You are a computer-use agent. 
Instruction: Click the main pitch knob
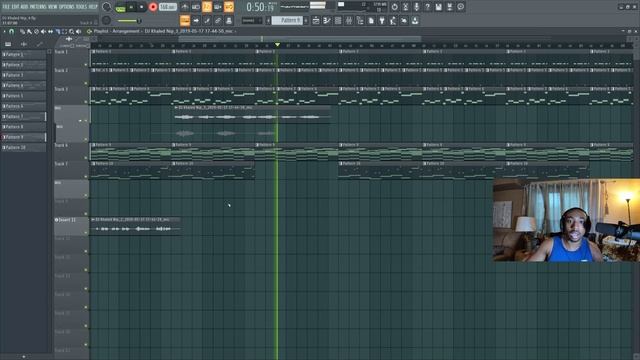(107, 20)
